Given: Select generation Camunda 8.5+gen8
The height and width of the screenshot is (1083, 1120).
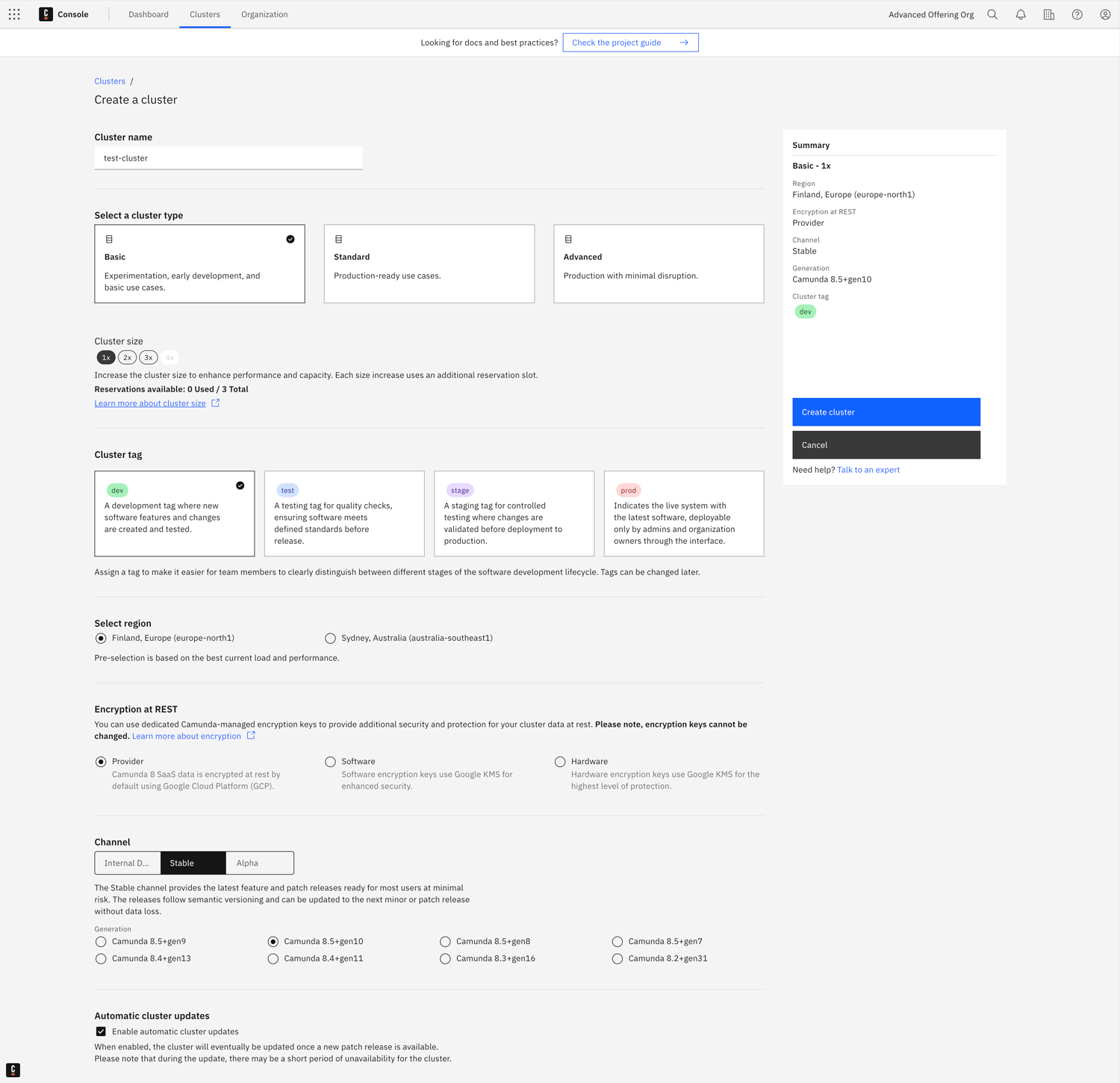Looking at the screenshot, I should tap(445, 942).
